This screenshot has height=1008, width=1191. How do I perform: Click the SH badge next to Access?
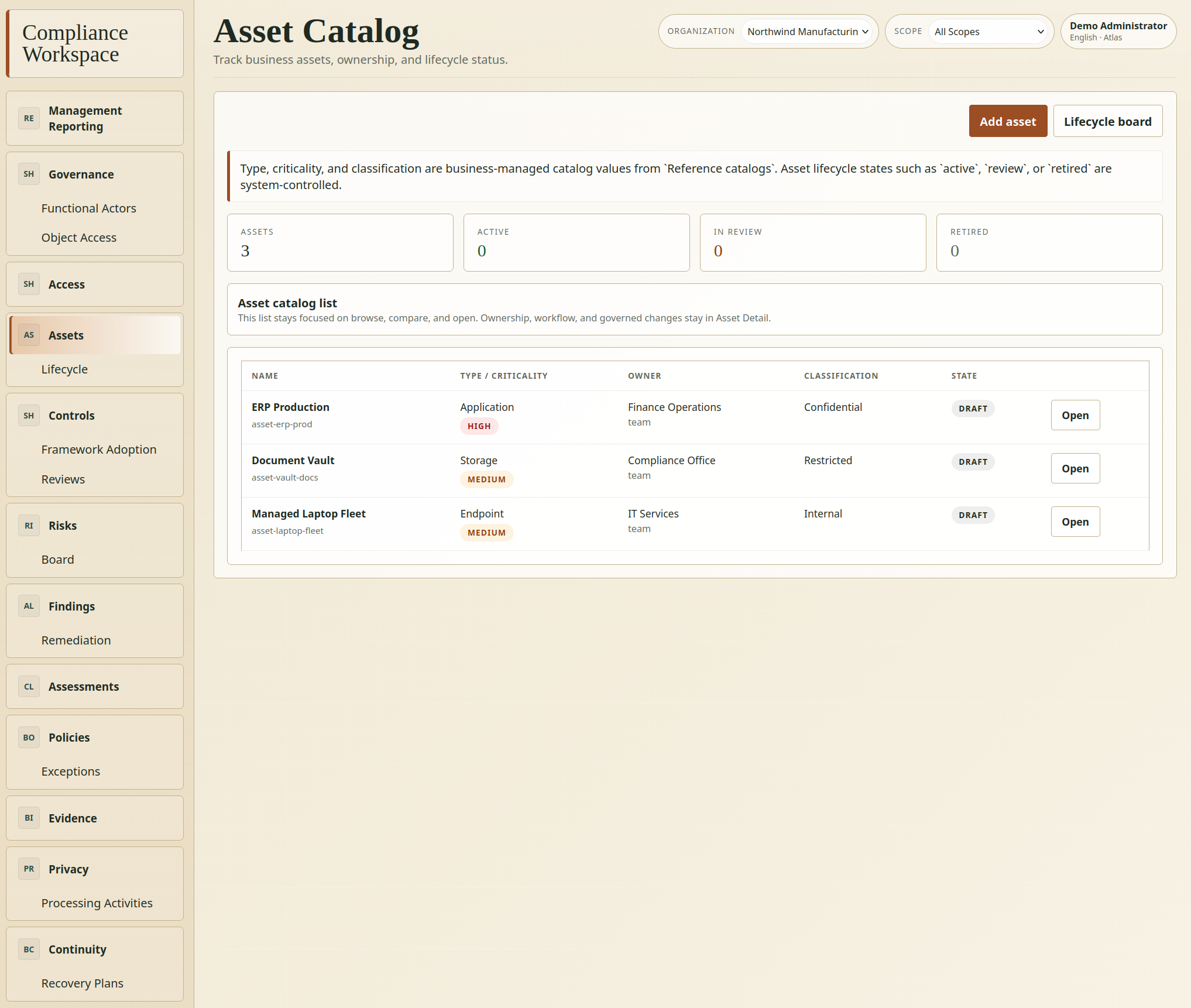(x=29, y=284)
